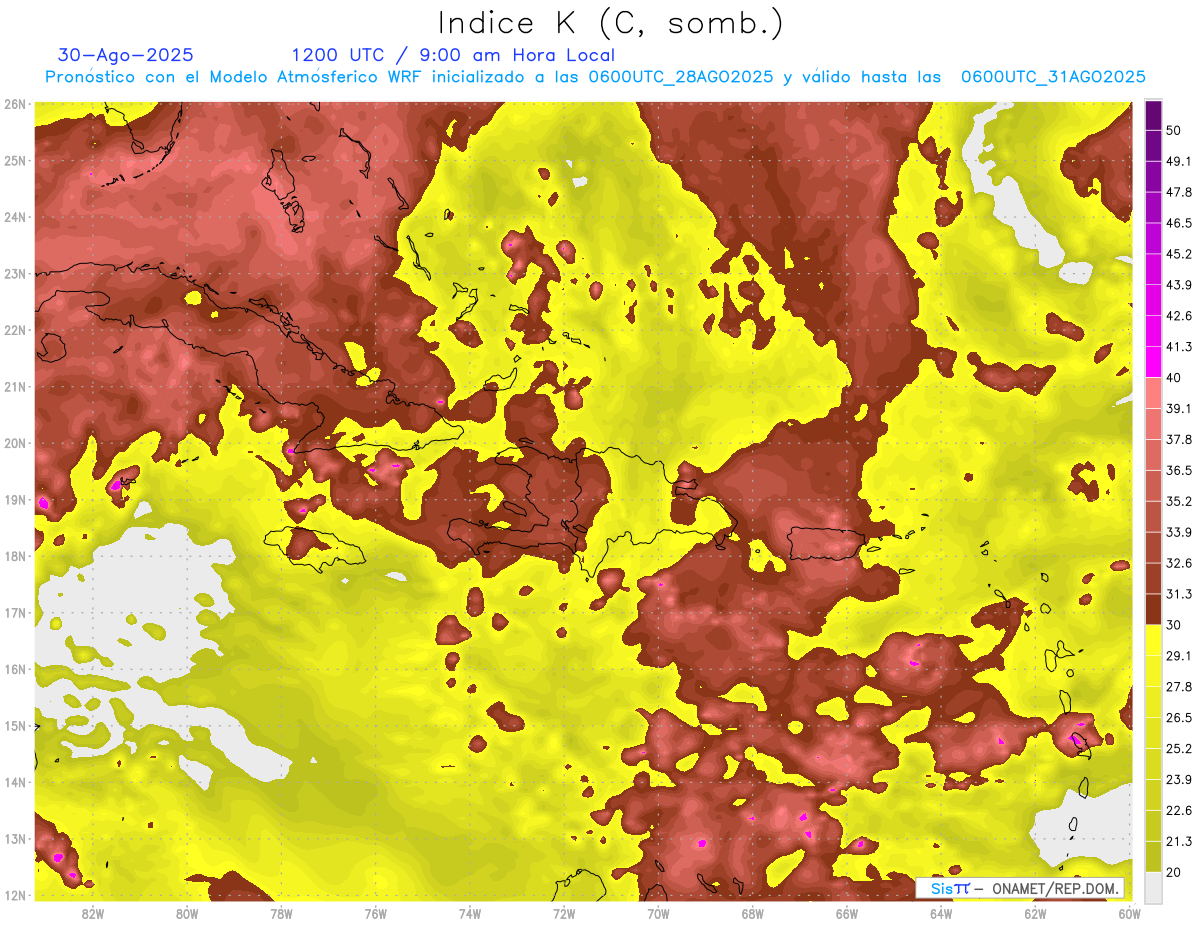Click the light grey swatch at colorbar bottom
This screenshot has height=927, width=1200.
coord(1153,886)
